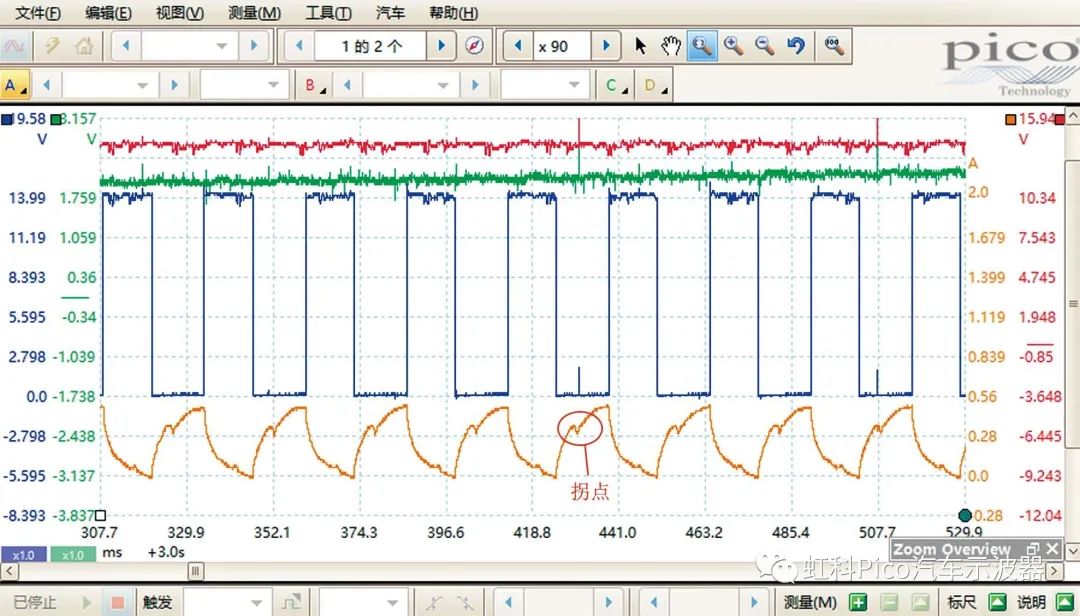Expand channel B options dropdown
Viewport: 1080px width, 616px height.
[315, 86]
